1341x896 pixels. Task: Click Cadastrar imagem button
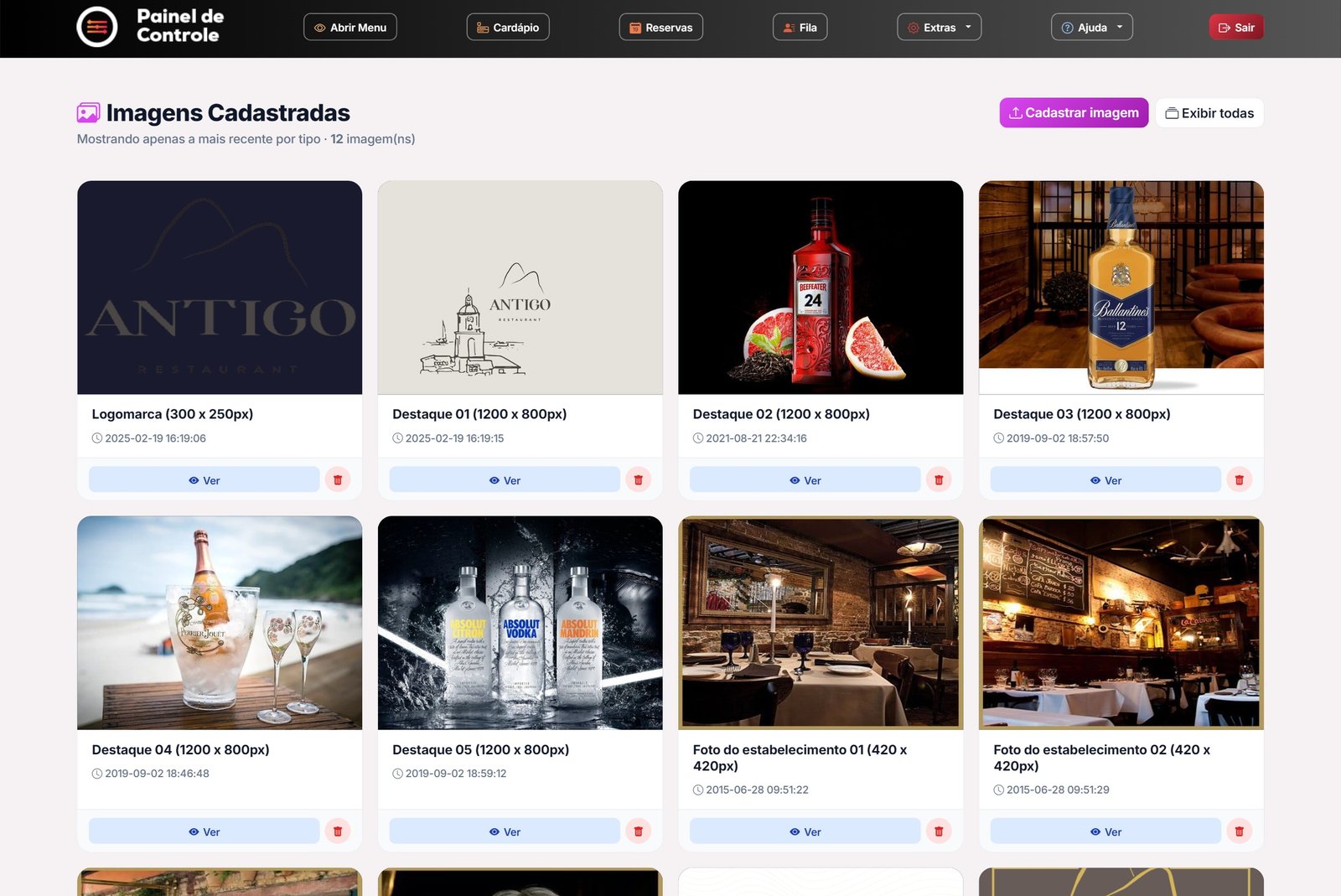pyautogui.click(x=1074, y=112)
